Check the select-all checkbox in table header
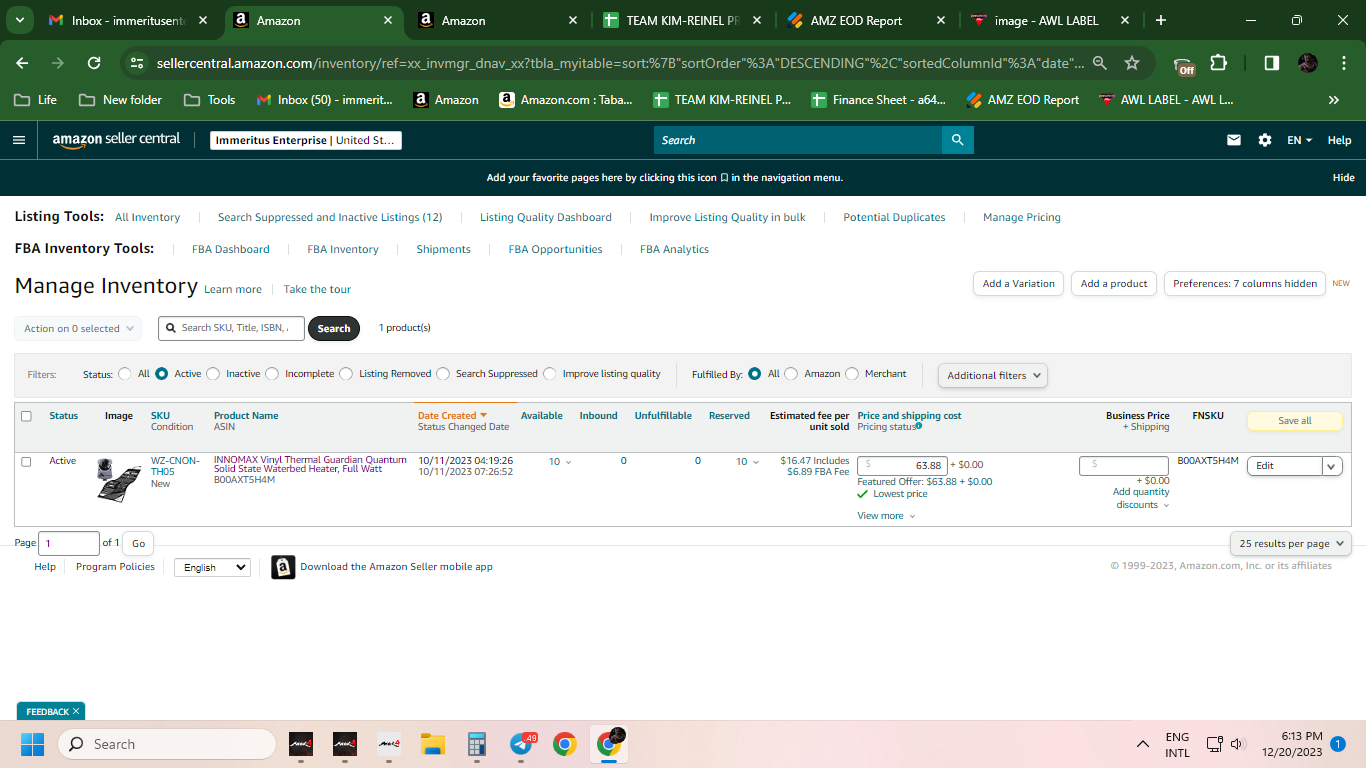Image resolution: width=1366 pixels, height=768 pixels. click(x=26, y=416)
